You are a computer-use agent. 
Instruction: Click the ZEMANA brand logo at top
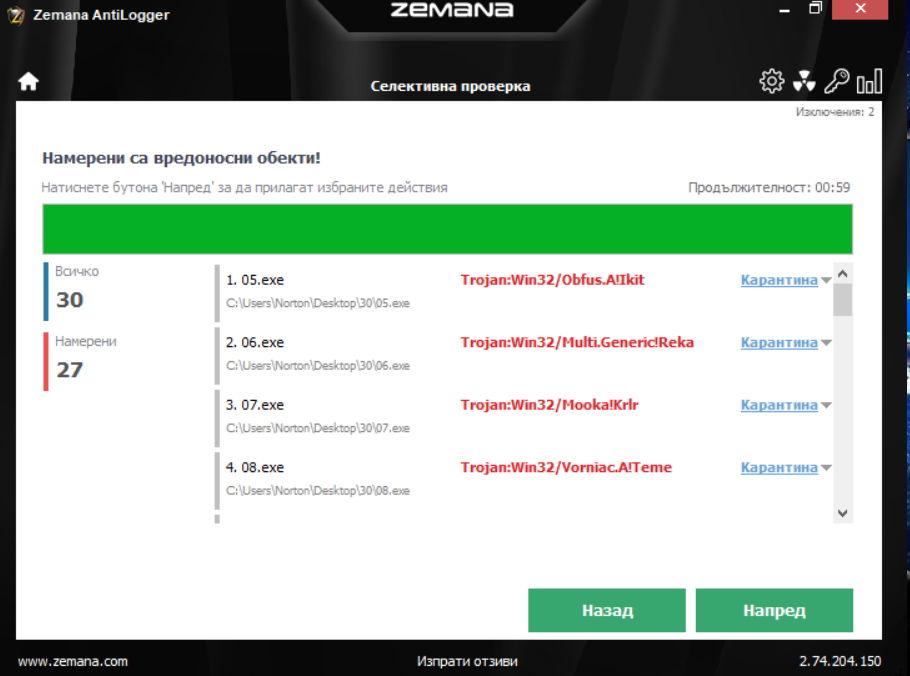(452, 10)
